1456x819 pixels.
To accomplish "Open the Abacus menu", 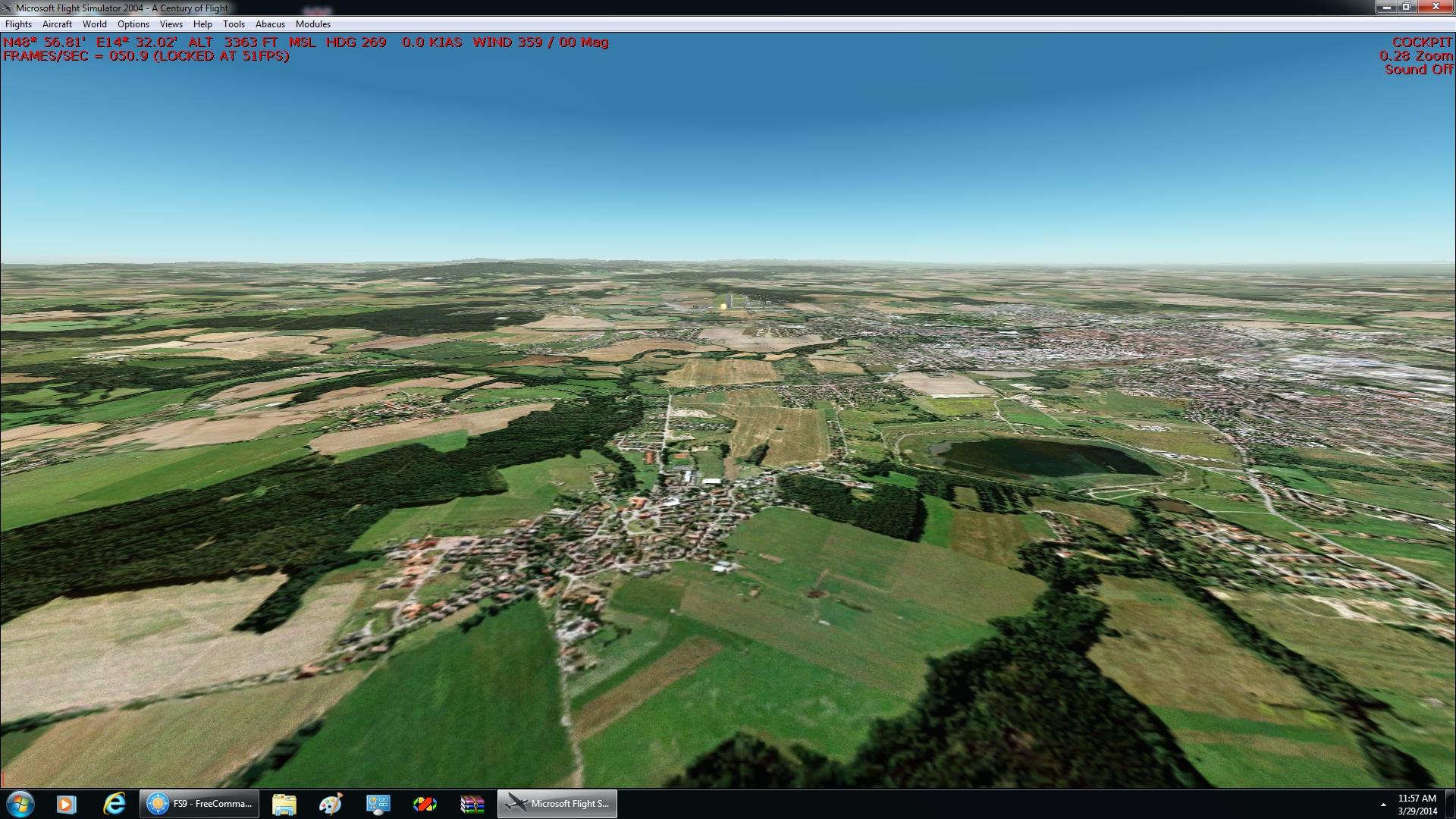I will [270, 24].
